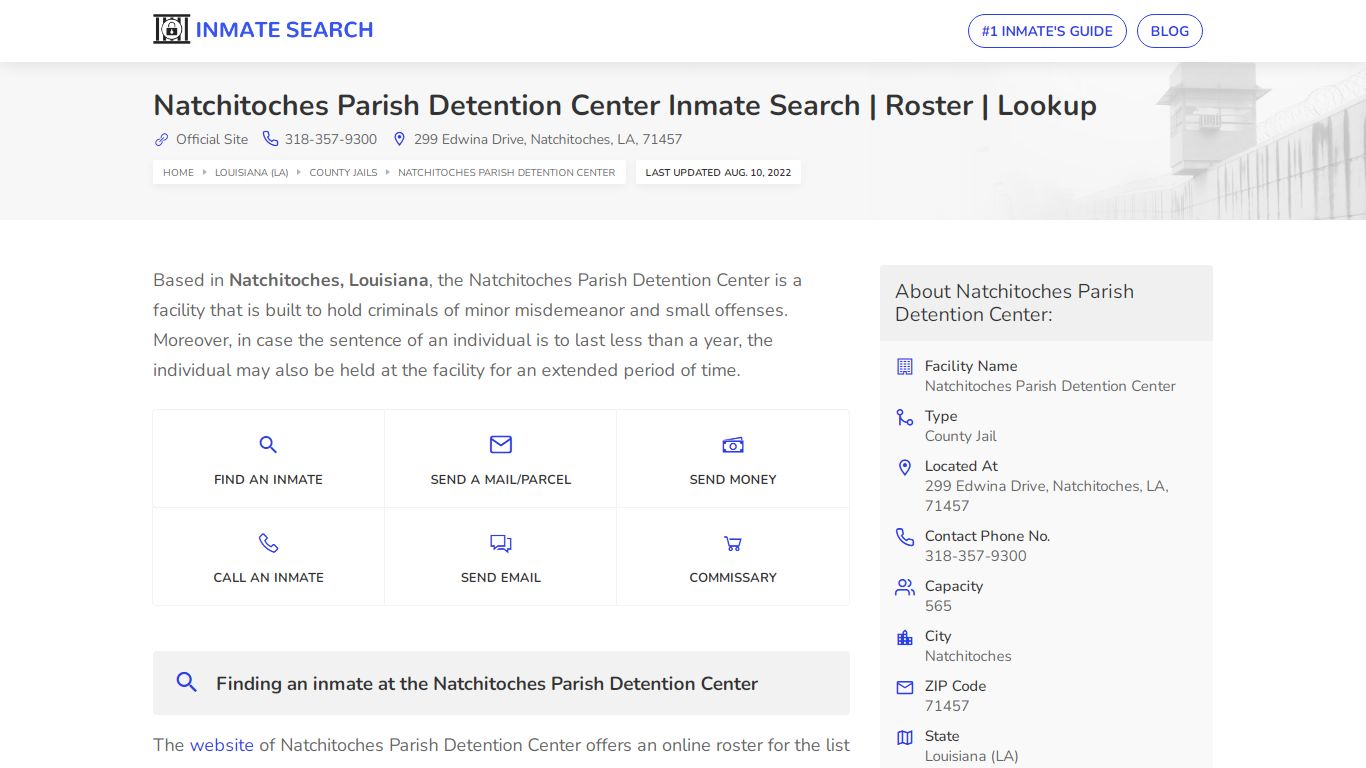Click the location pin beside Located At
This screenshot has height=768, width=1366.
pyautogui.click(x=905, y=467)
